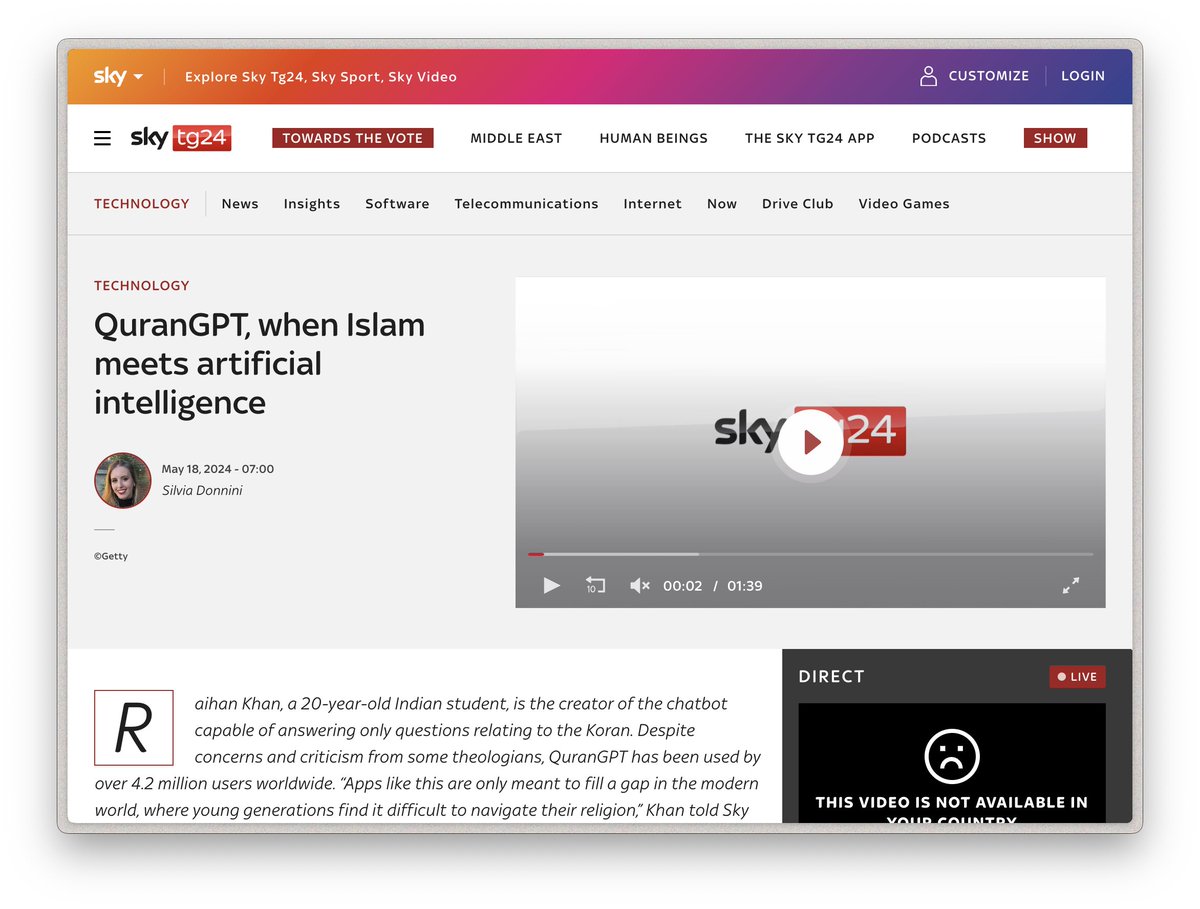Image resolution: width=1200 pixels, height=909 pixels.
Task: Click the LOGIN button
Action: 1083,75
